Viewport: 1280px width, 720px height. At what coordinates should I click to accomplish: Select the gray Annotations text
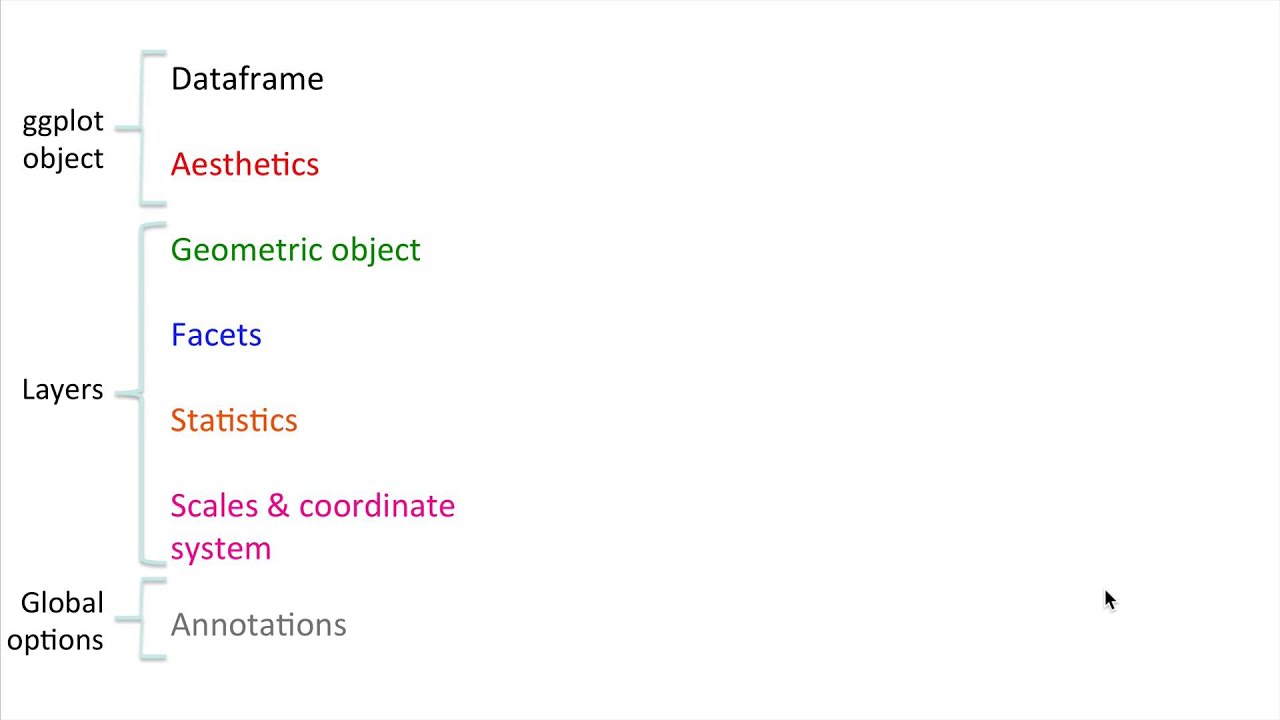(x=258, y=625)
